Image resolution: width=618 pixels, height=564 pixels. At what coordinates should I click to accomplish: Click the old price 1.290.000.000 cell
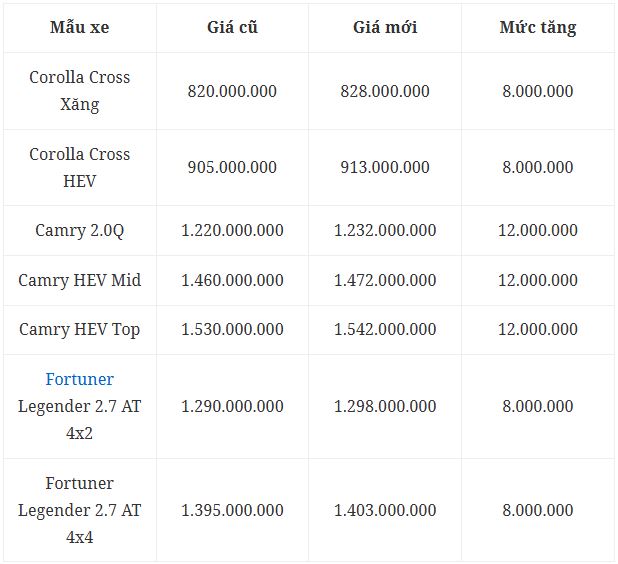click(x=232, y=406)
